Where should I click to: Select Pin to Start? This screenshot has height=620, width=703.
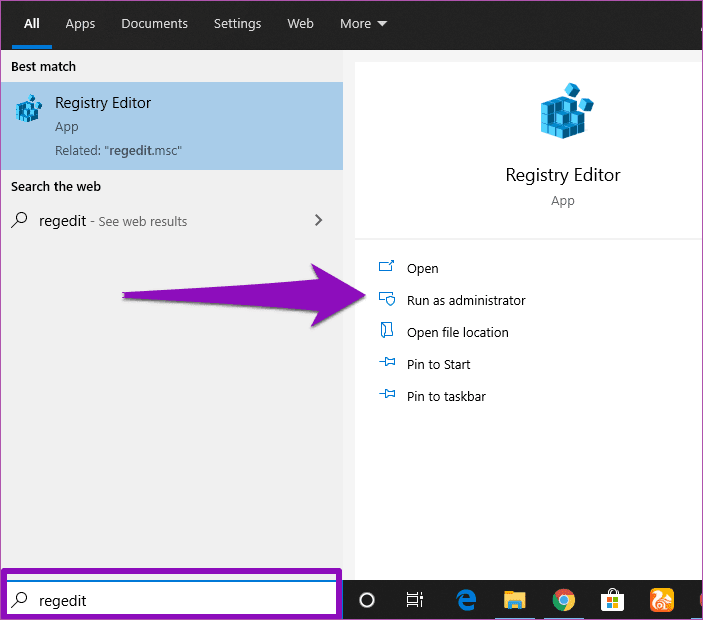tap(438, 364)
